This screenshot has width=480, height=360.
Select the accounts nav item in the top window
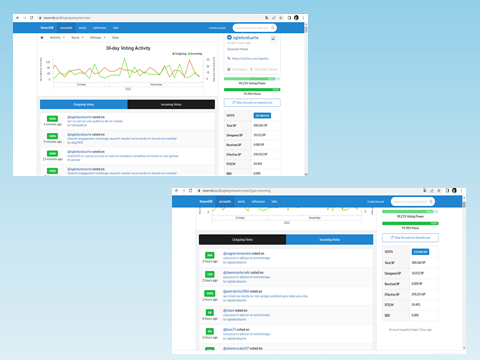[66, 28]
